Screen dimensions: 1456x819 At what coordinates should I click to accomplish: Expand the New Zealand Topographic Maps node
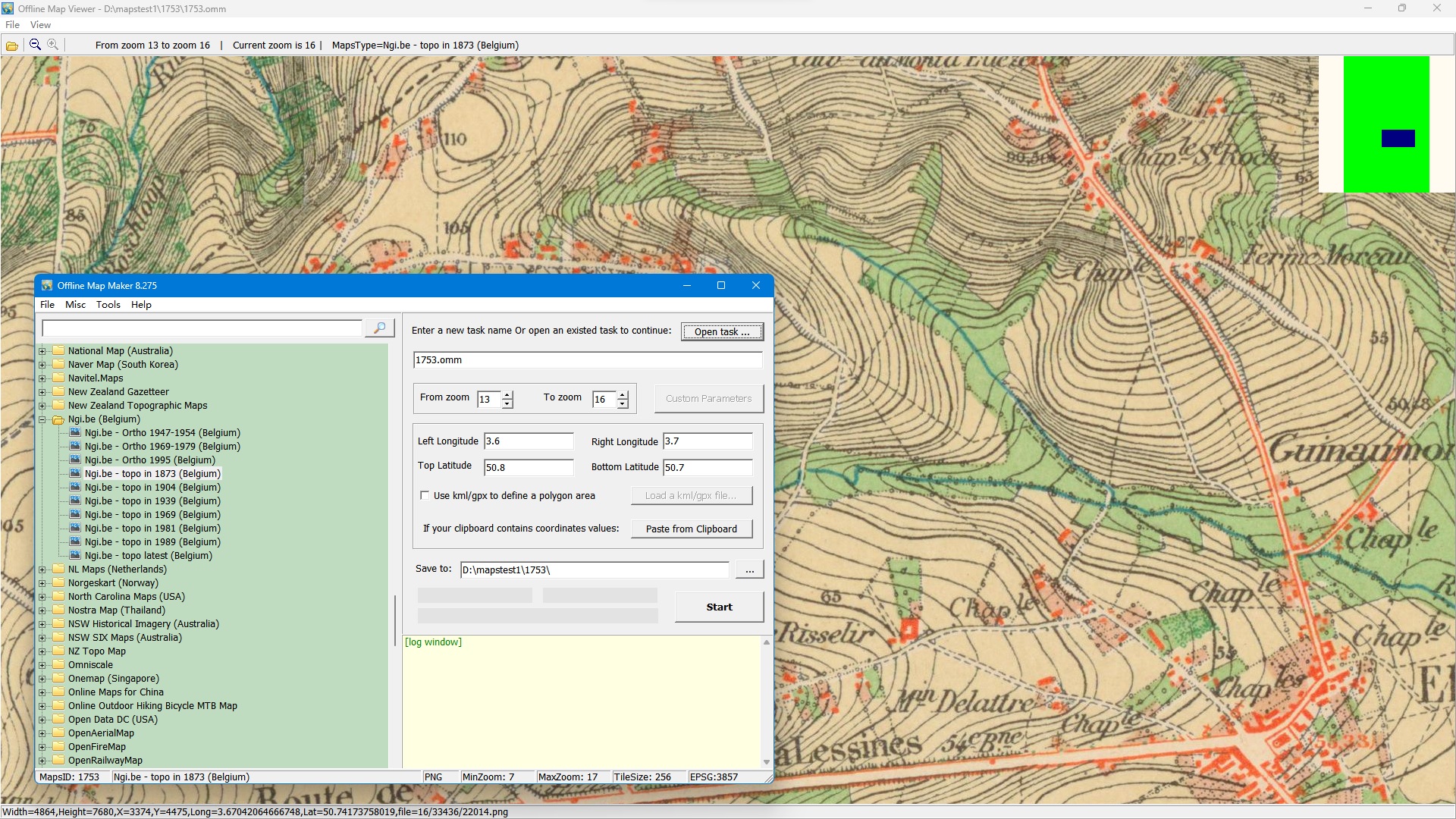[42, 406]
